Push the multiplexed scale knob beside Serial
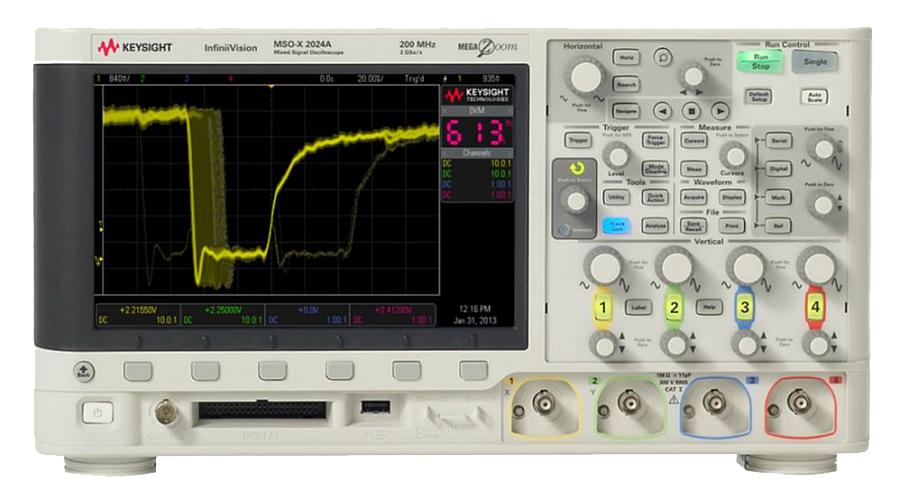This screenshot has height=499, width=900. tap(824, 149)
